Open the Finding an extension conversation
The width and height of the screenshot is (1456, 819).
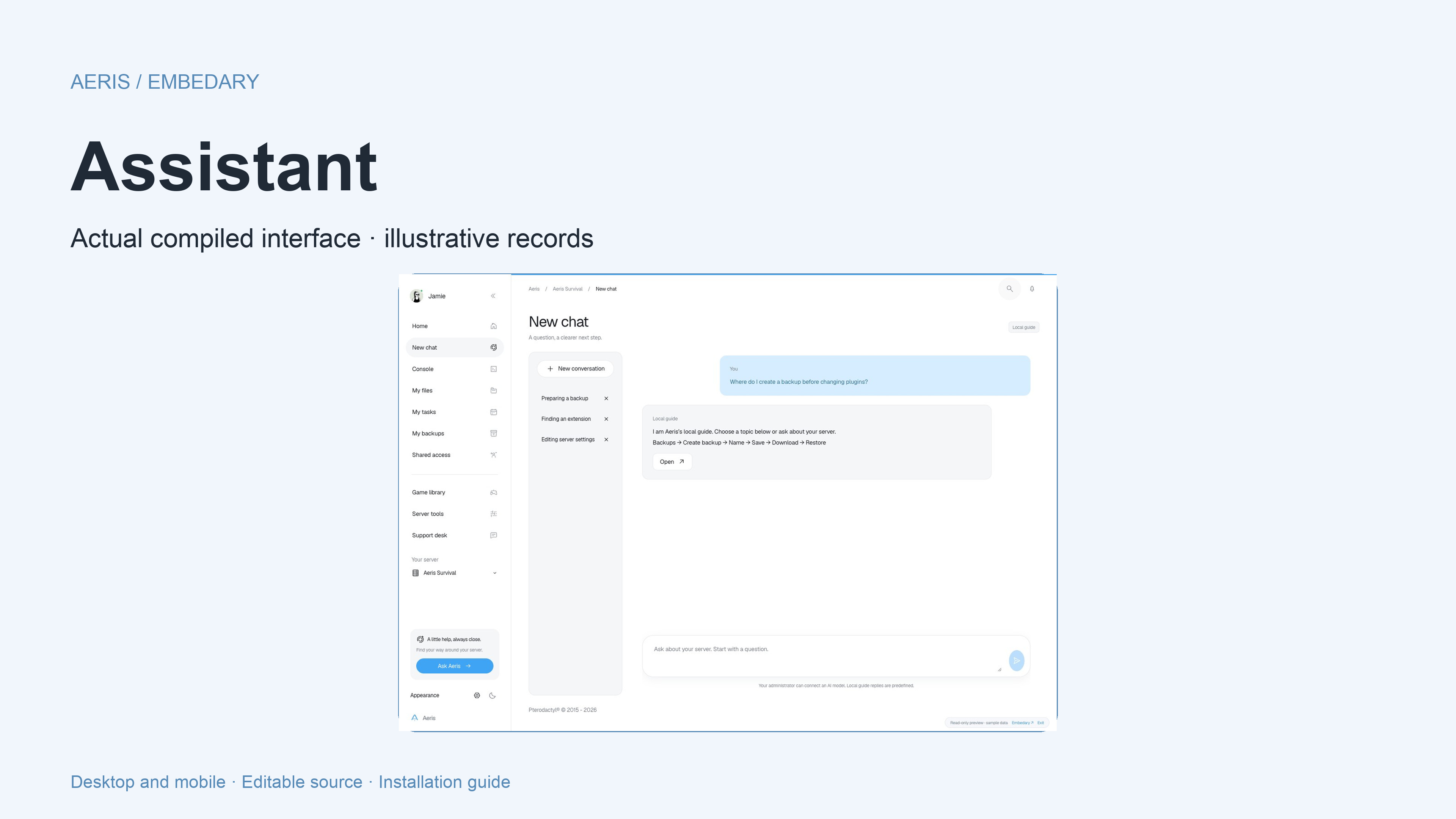566,419
